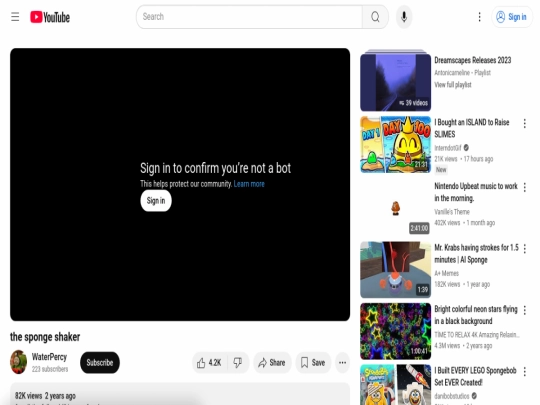Click InterndotGif channel name
Image resolution: width=540 pixels, height=405 pixels.
pos(448,148)
